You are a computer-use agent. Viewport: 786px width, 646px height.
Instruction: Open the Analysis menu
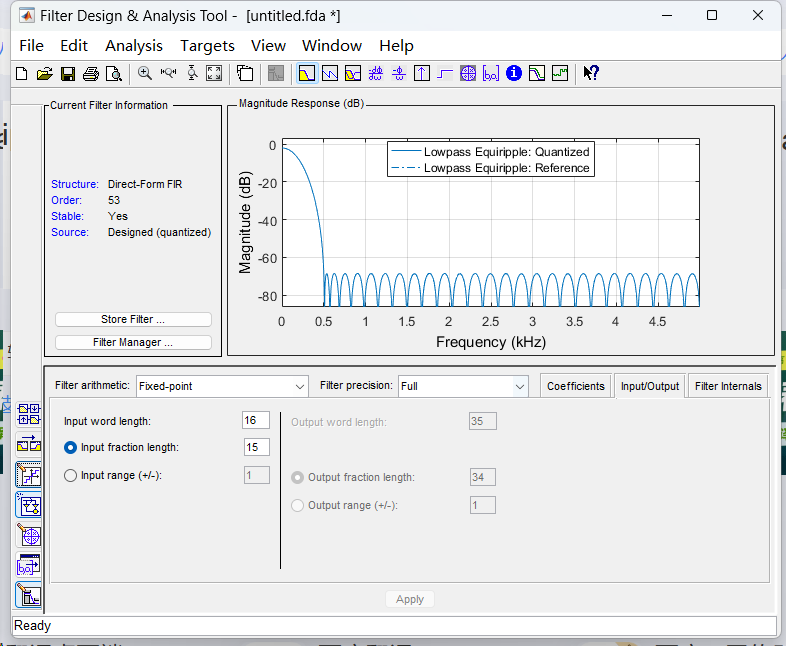133,45
